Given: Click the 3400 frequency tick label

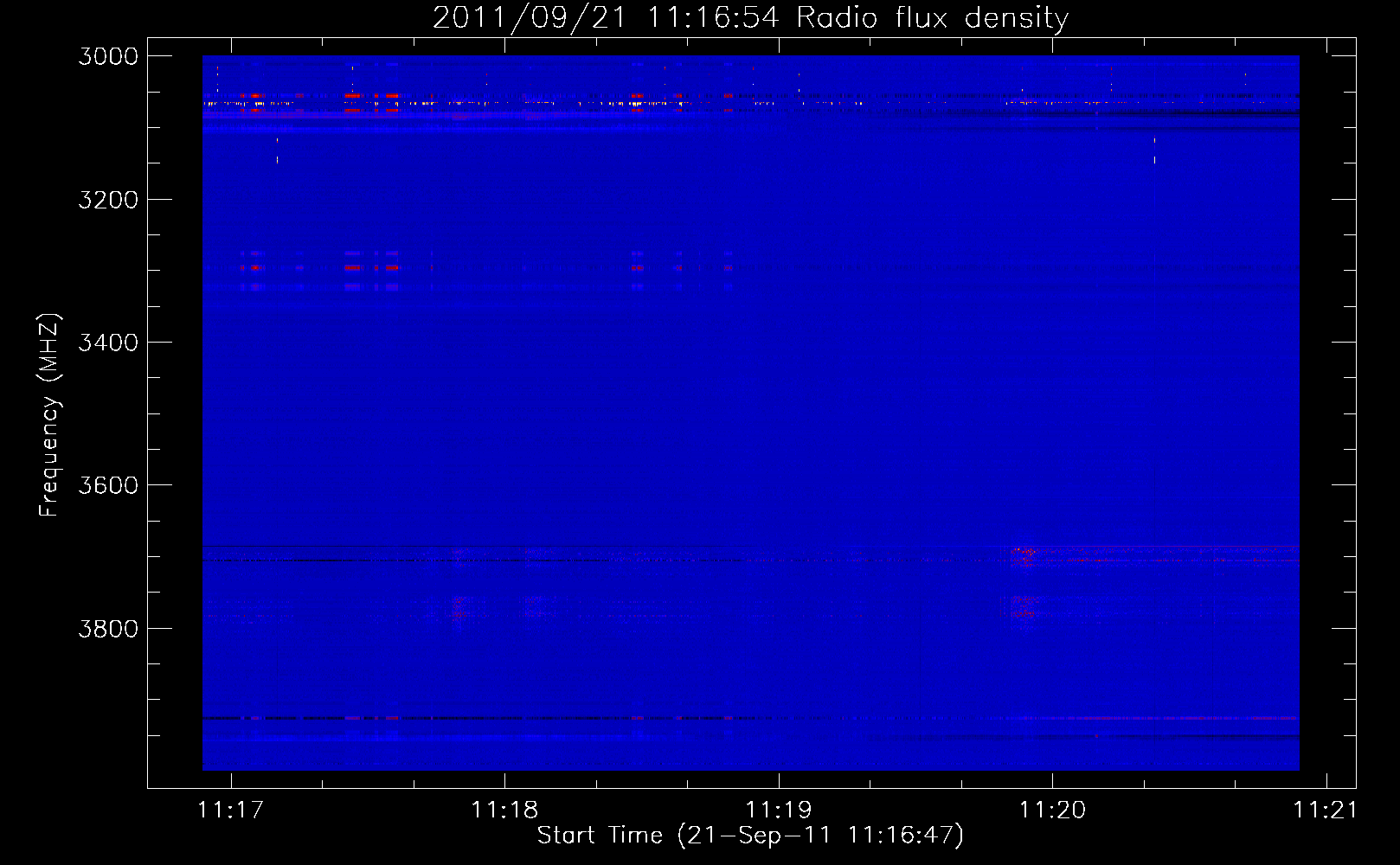Looking at the screenshot, I should (x=108, y=343).
